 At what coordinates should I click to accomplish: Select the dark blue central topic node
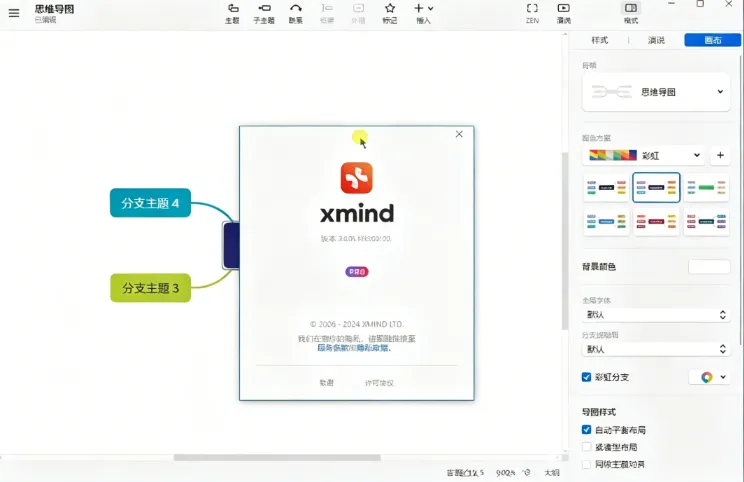(x=232, y=246)
